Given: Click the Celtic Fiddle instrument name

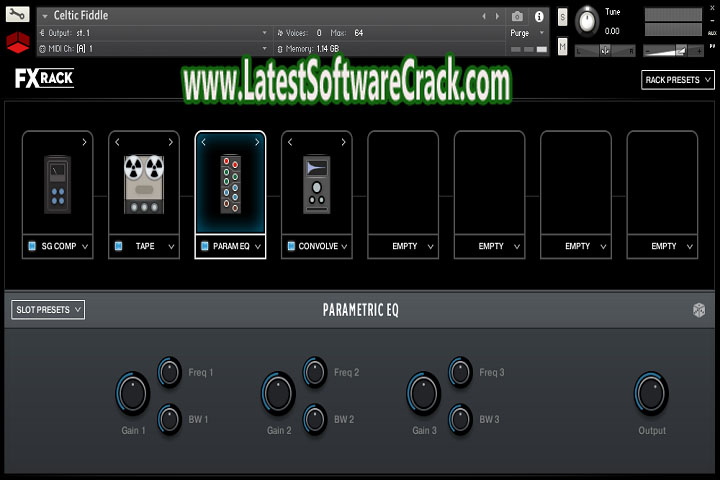Looking at the screenshot, I should pyautogui.click(x=81, y=15).
